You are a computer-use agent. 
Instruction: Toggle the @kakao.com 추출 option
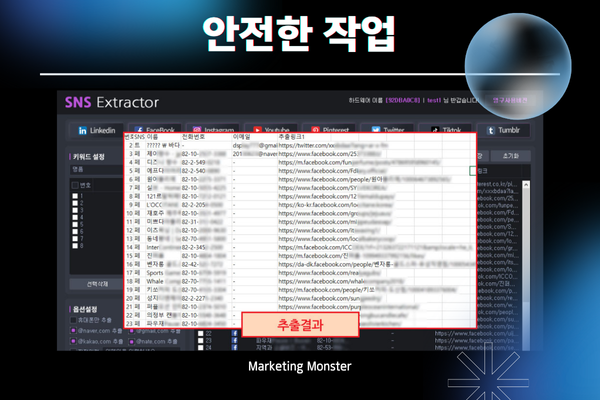[x=73, y=341]
